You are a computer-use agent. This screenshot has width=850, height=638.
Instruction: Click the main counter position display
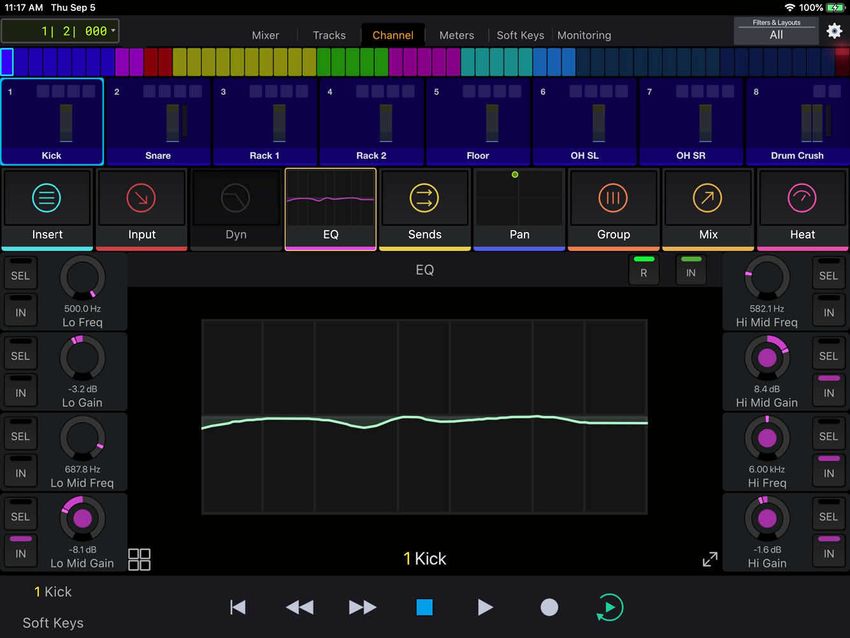(x=60, y=31)
